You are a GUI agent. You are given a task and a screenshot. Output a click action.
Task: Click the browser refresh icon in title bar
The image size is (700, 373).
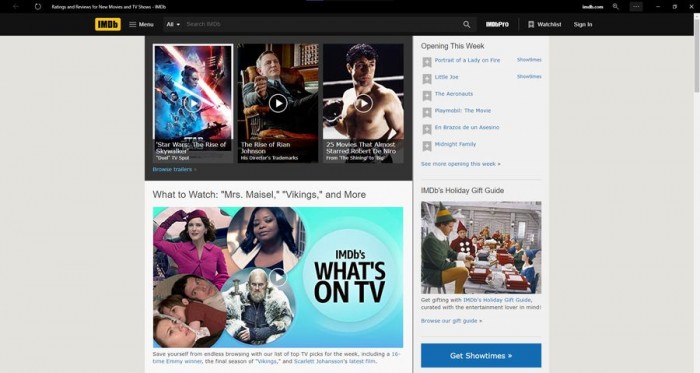38,7
